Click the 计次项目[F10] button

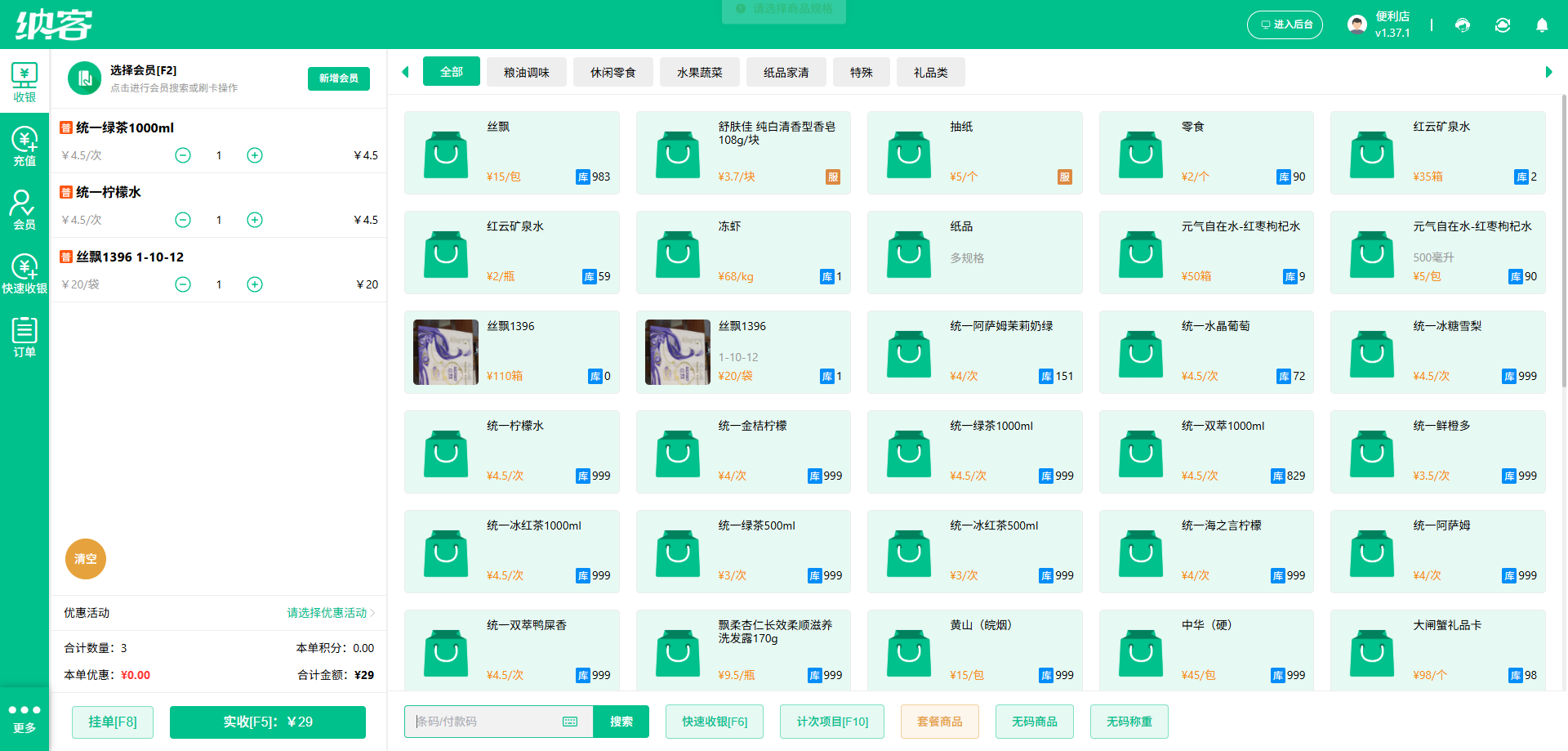pos(832,722)
